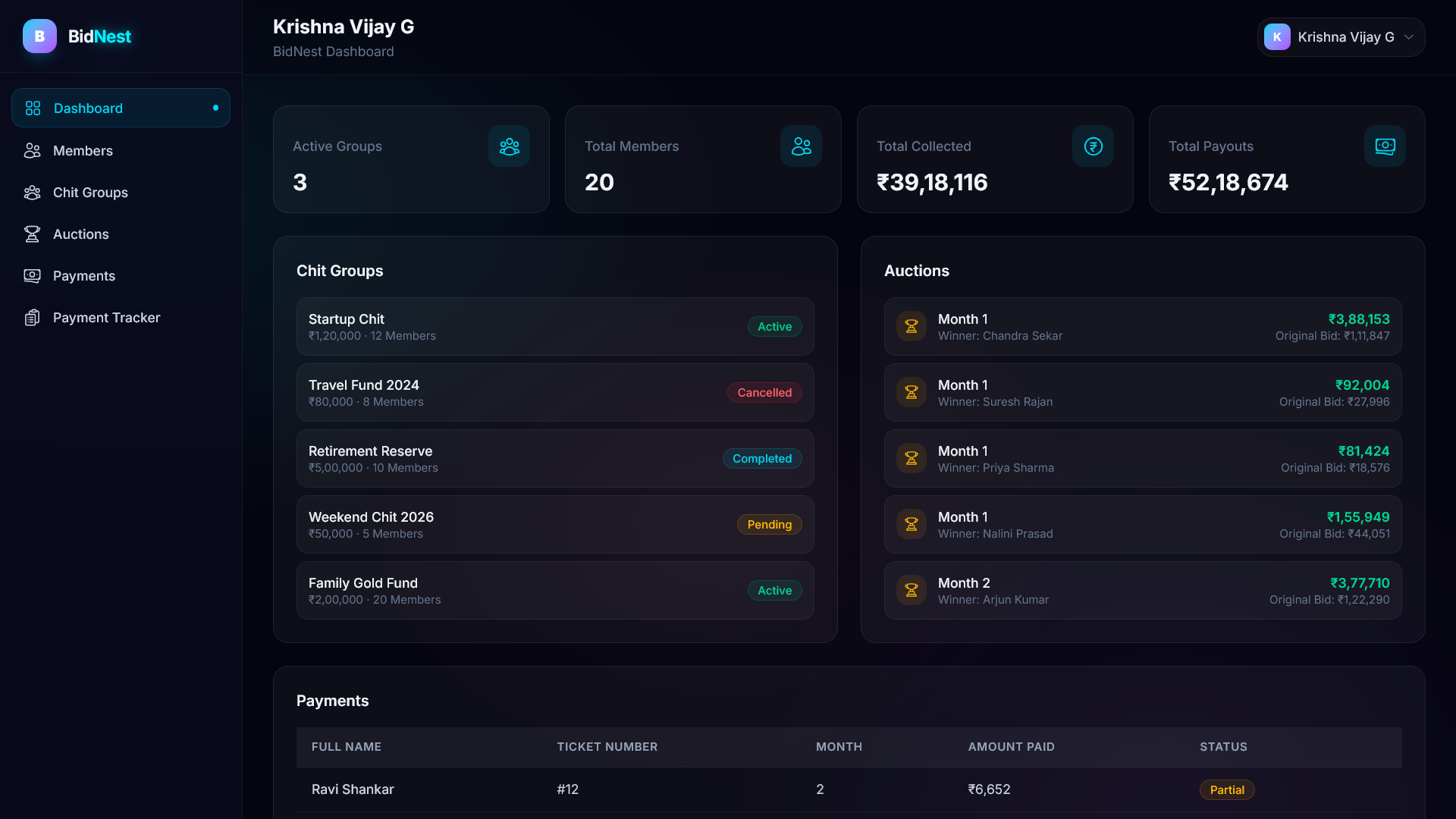Click Original Bid: ₹27,996 text

coord(1334,402)
